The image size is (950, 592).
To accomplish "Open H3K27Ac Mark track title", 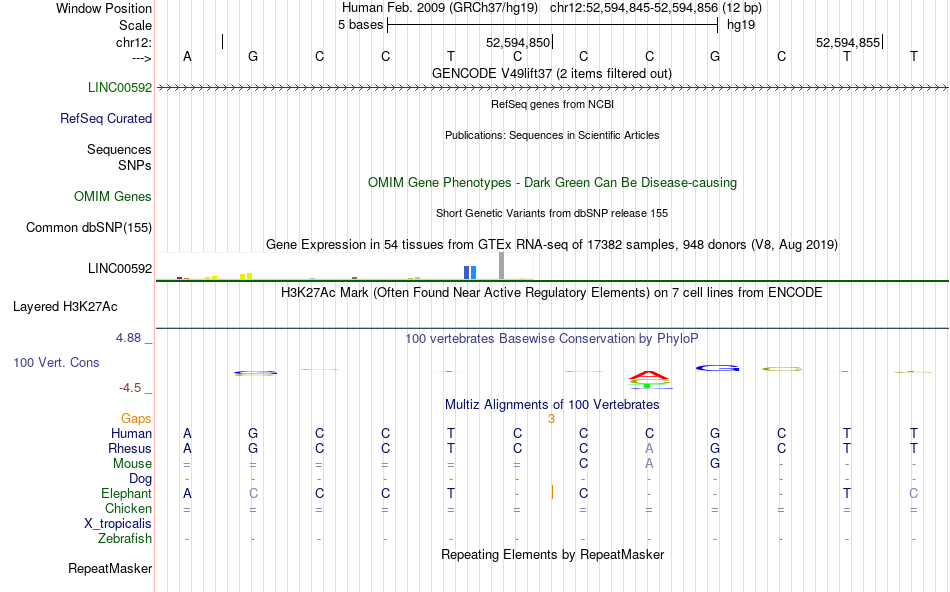I will click(551, 292).
